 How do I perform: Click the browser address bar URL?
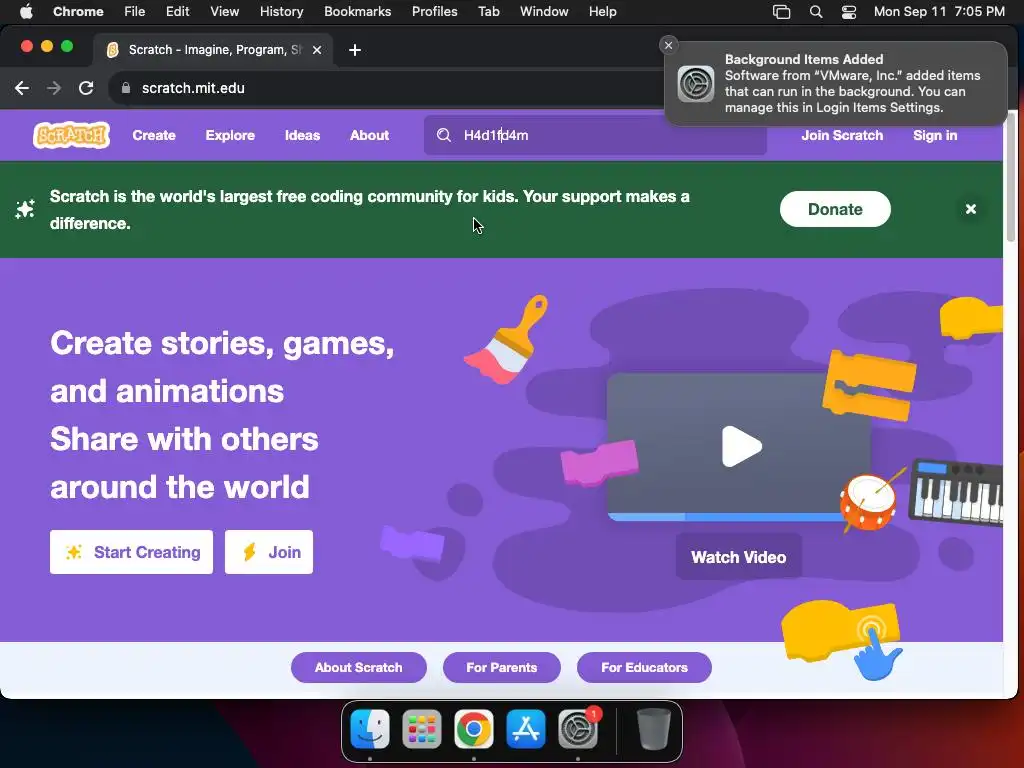click(193, 88)
